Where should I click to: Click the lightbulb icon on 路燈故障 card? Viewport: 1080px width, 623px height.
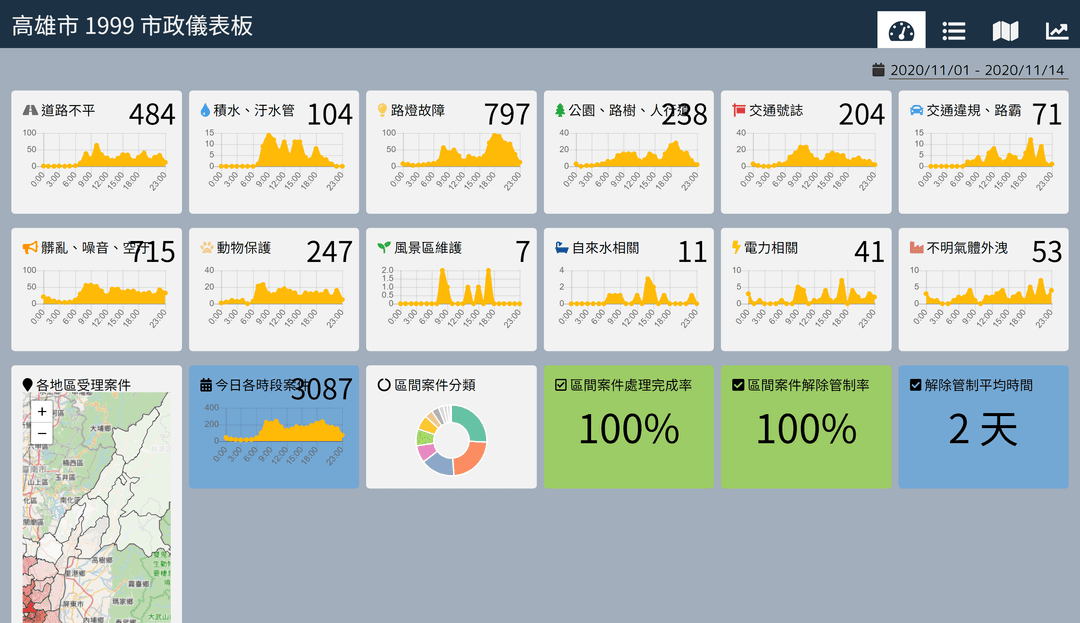pos(382,110)
